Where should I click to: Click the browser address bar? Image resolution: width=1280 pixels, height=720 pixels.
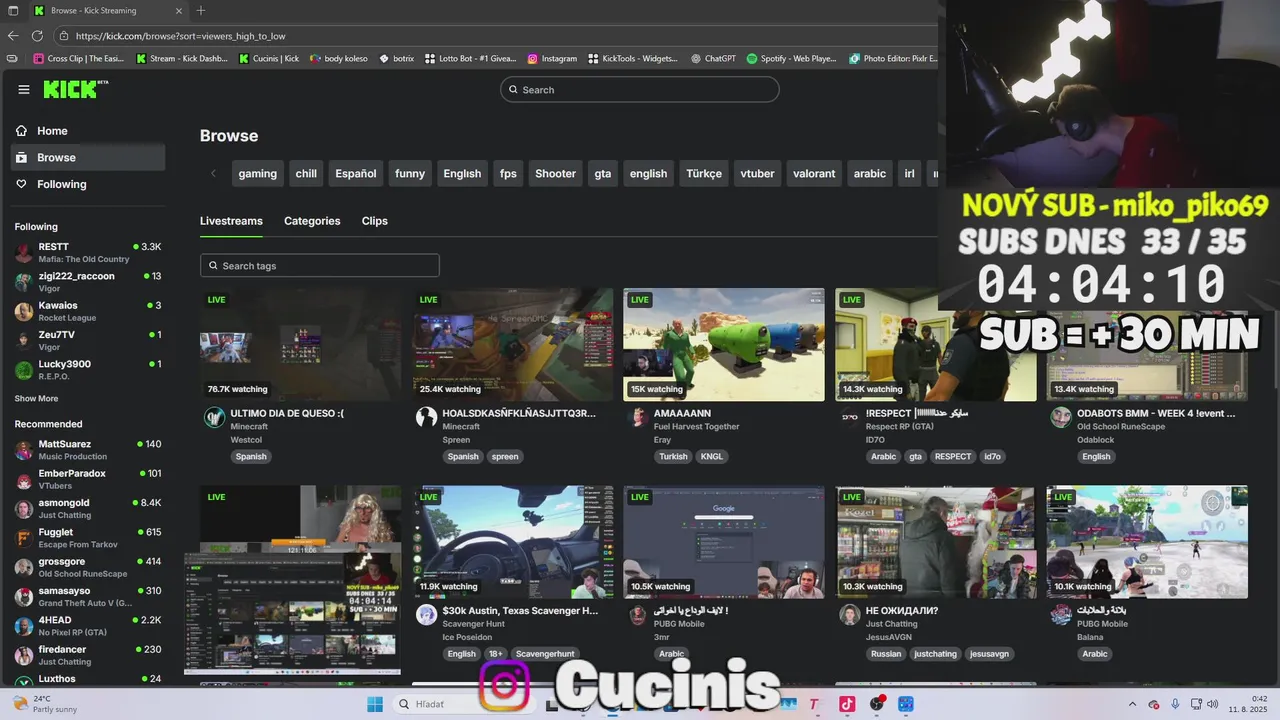[x=495, y=36]
